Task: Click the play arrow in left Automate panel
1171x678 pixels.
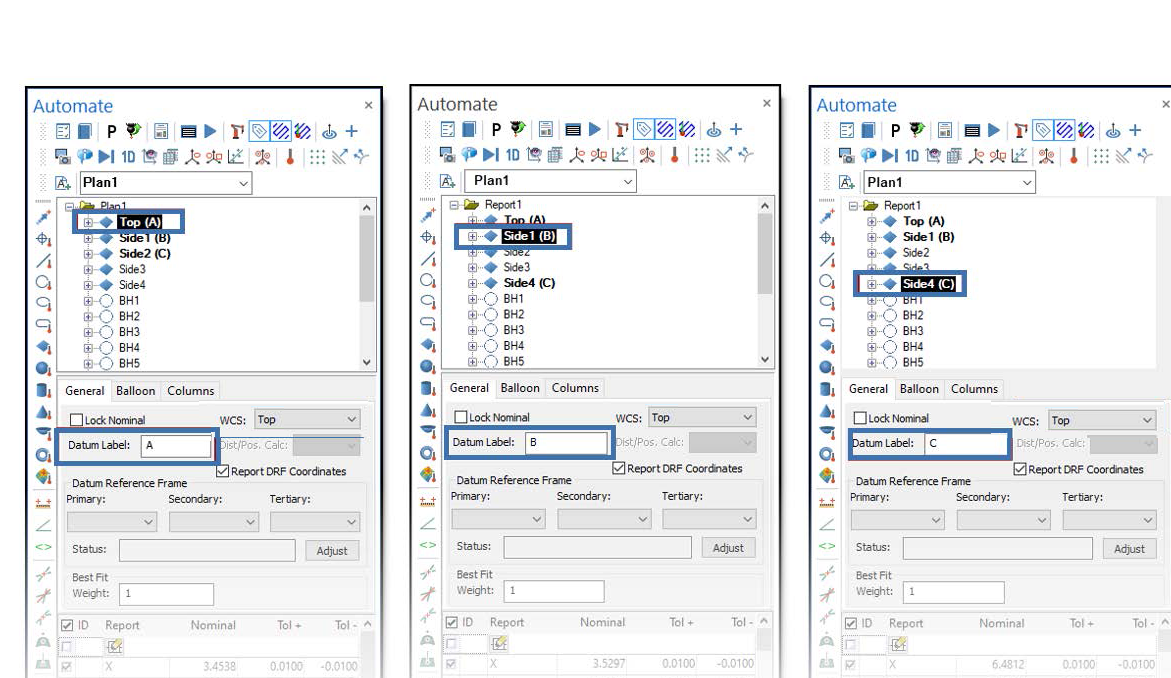Action: [x=211, y=131]
